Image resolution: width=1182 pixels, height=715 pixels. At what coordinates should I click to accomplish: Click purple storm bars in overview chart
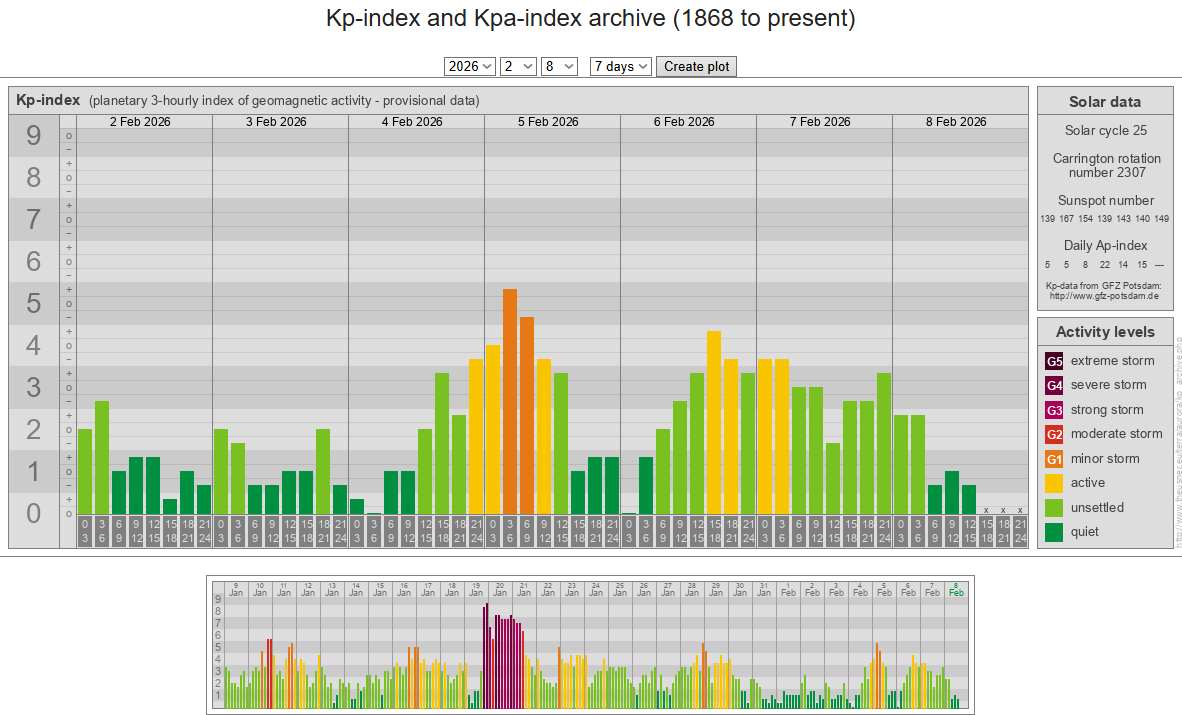click(x=503, y=660)
